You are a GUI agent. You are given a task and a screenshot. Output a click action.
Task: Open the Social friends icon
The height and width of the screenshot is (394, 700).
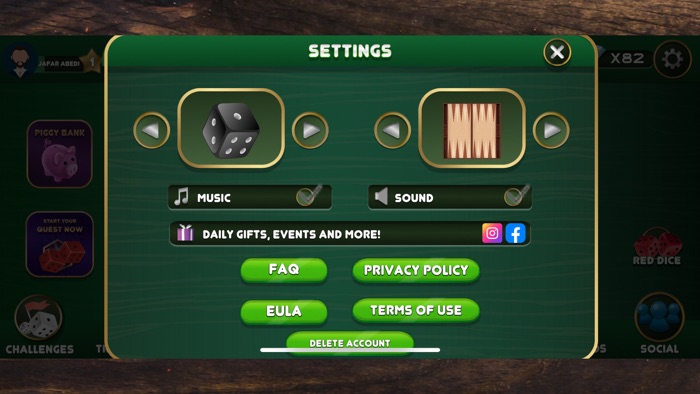[x=659, y=317]
